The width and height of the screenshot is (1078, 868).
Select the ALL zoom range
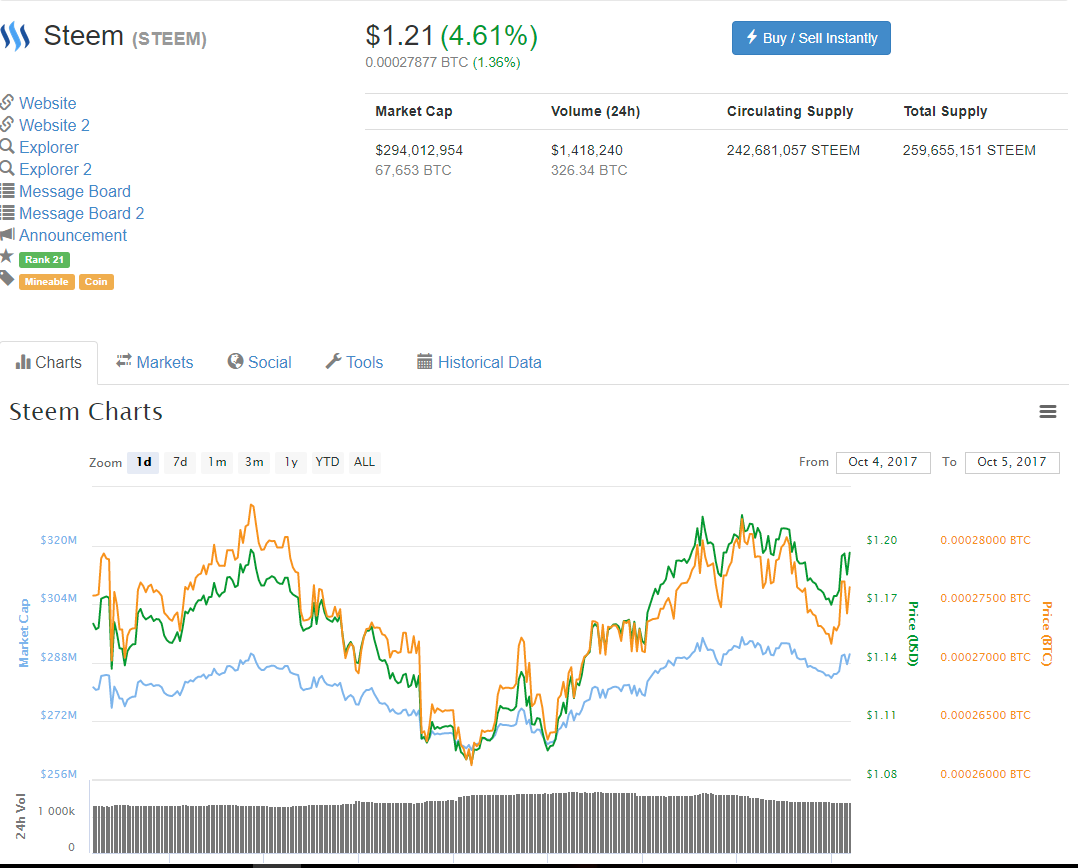[x=364, y=462]
